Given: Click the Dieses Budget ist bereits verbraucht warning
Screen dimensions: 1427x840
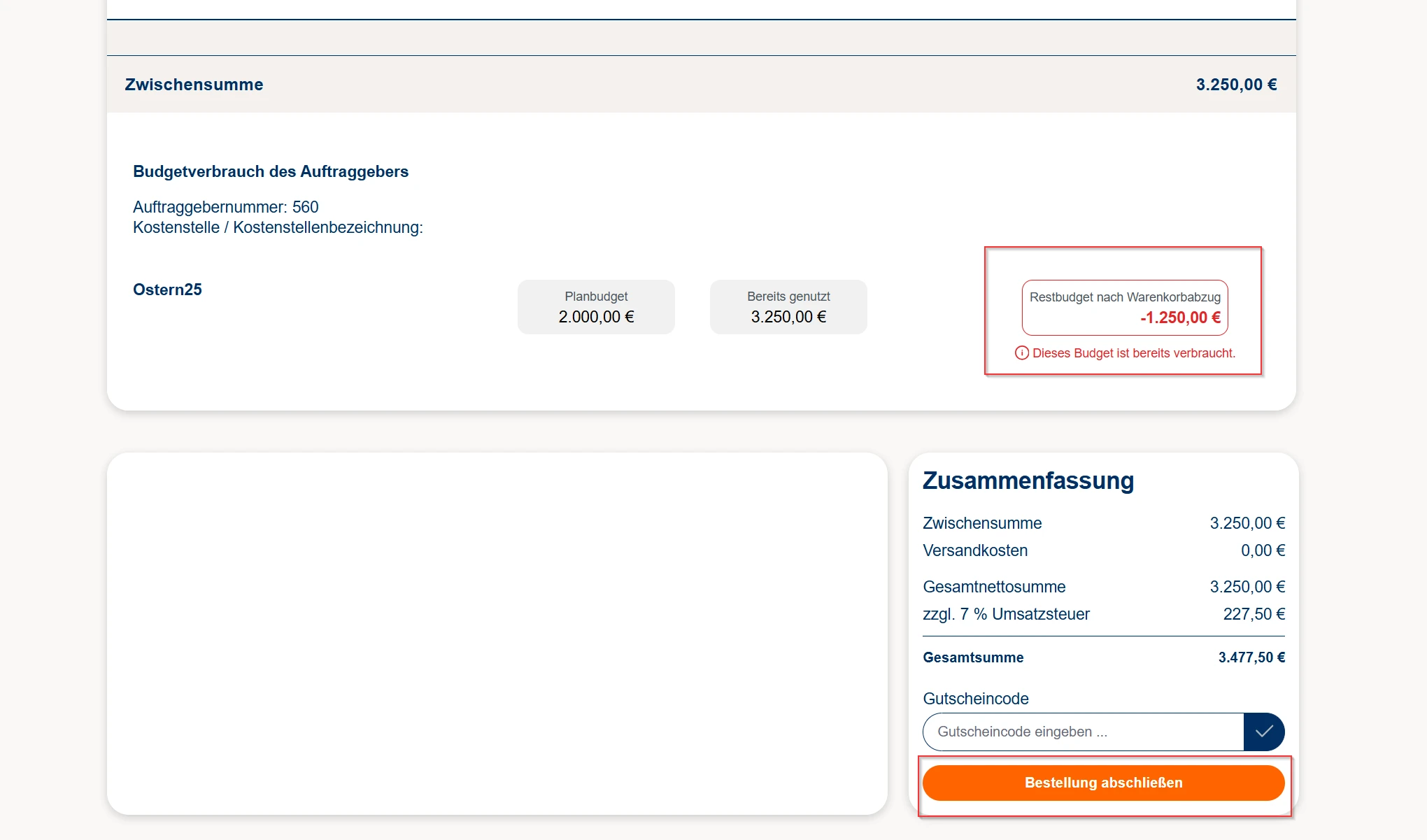Looking at the screenshot, I should (1133, 353).
